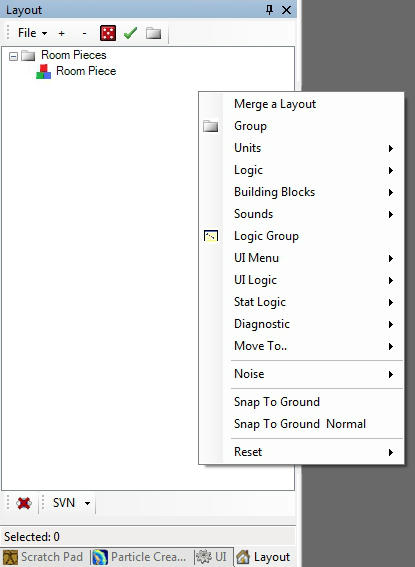Switch to the Scratch Pad tab

point(44,557)
